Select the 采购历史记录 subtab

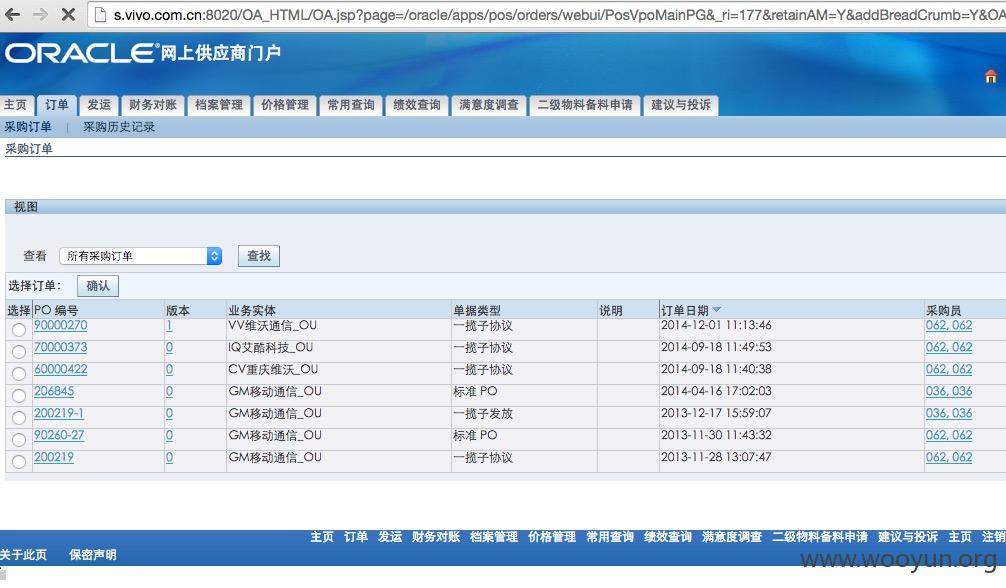pyautogui.click(x=119, y=126)
